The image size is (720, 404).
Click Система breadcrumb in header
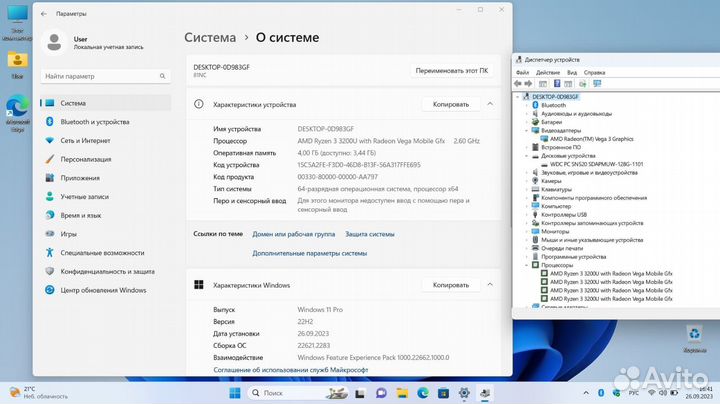click(210, 38)
